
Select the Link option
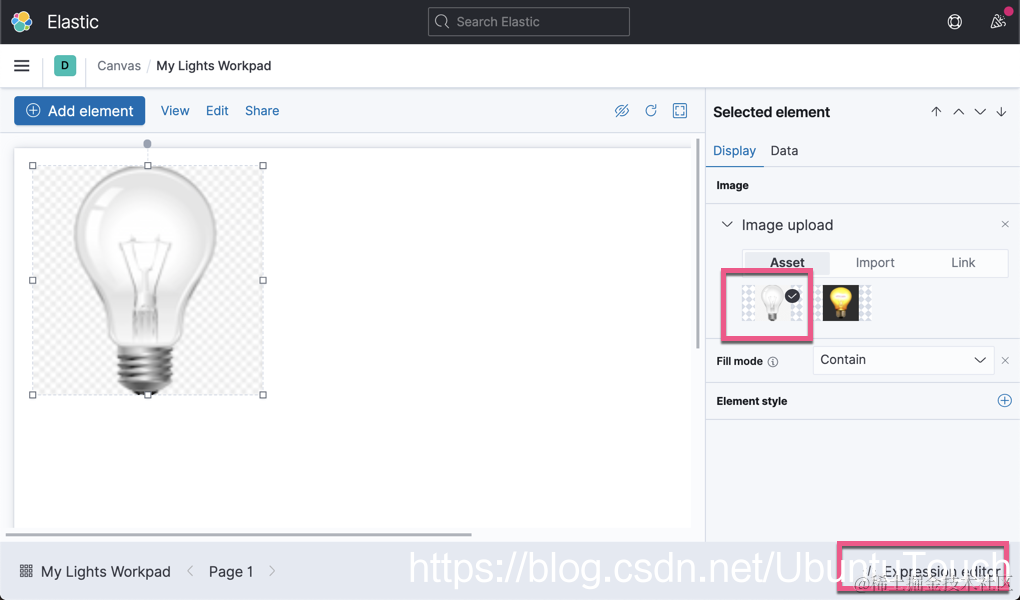(x=963, y=262)
